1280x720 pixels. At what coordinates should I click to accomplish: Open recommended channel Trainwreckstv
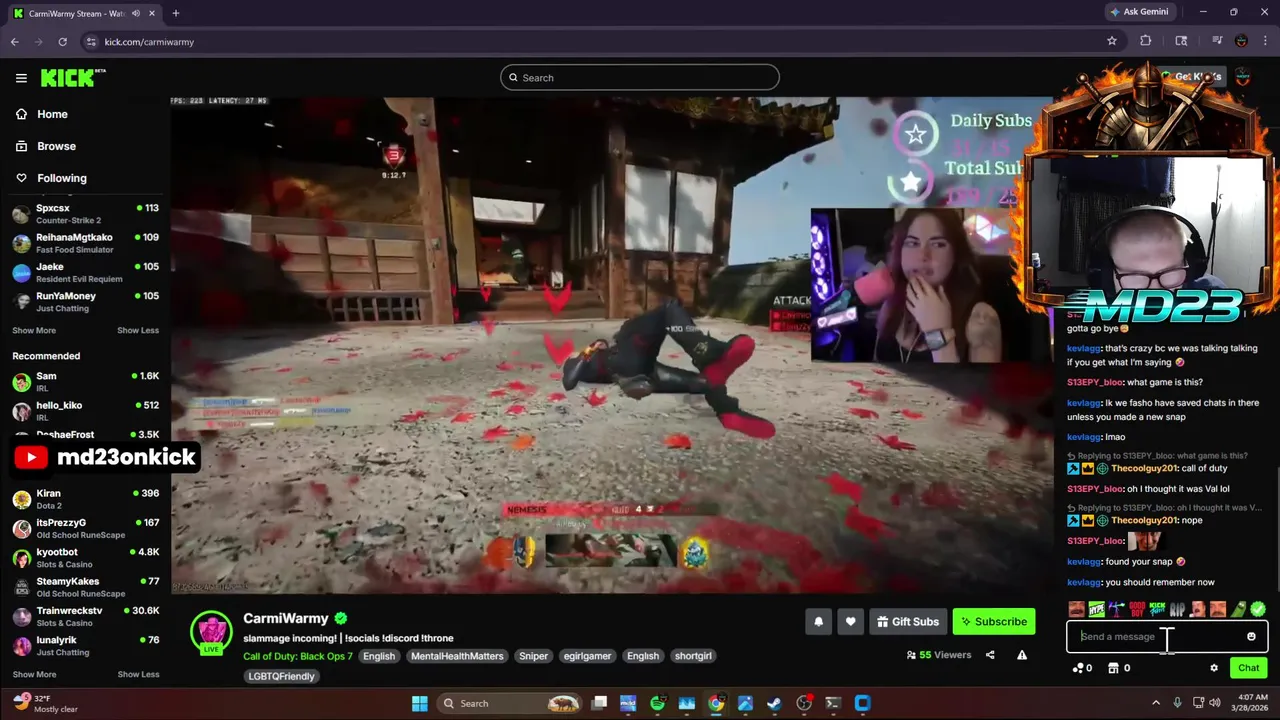pyautogui.click(x=85, y=616)
